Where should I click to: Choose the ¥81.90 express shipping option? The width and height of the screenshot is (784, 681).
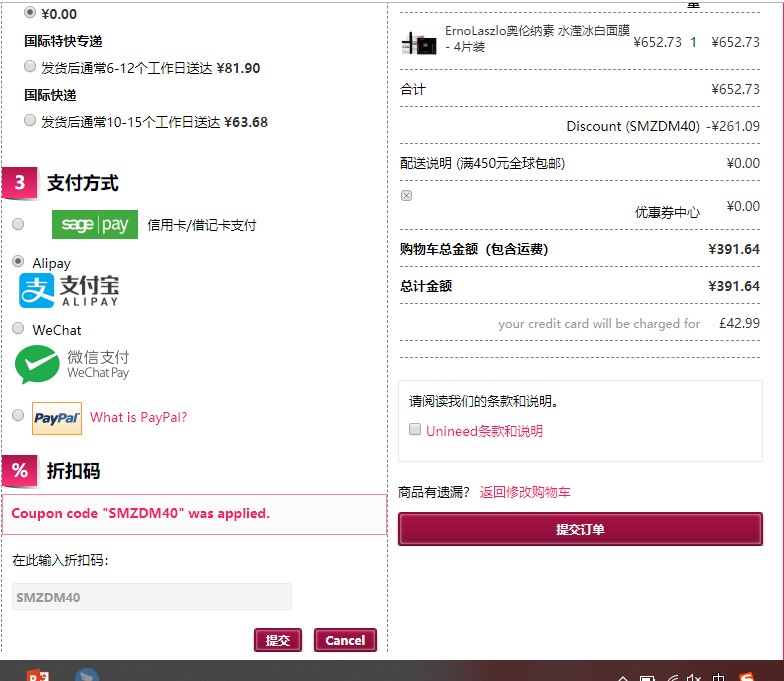30,66
